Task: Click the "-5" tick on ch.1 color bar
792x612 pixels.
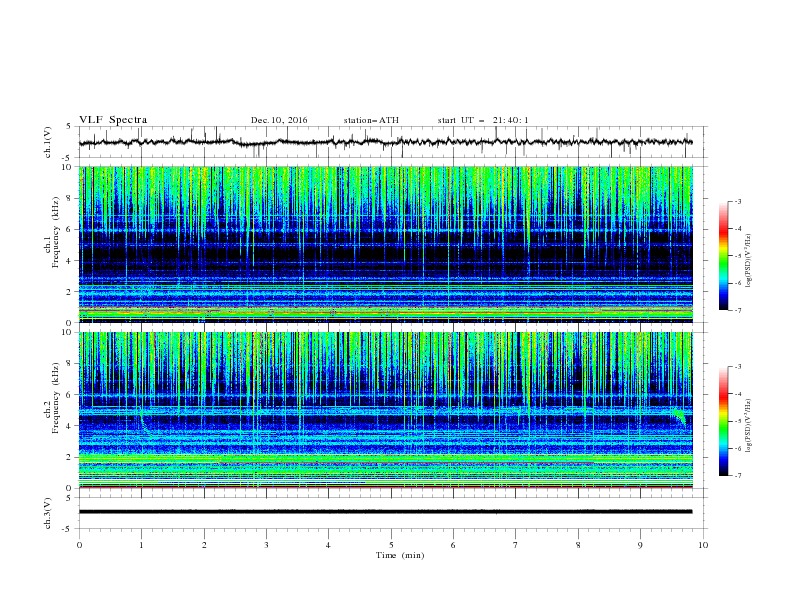Action: tap(737, 256)
